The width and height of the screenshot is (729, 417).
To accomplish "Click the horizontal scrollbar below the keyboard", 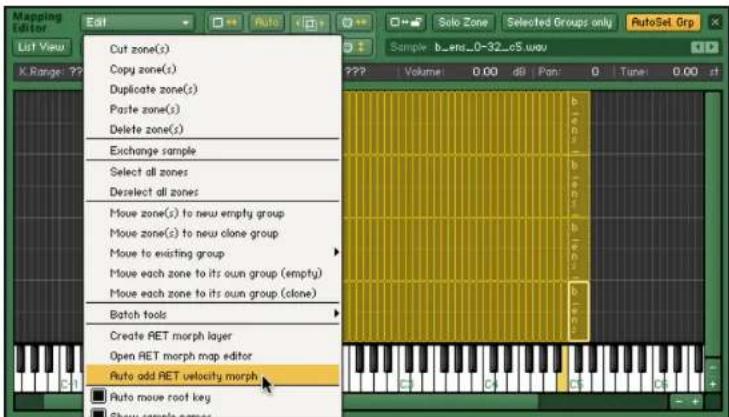I will [x=291, y=401].
